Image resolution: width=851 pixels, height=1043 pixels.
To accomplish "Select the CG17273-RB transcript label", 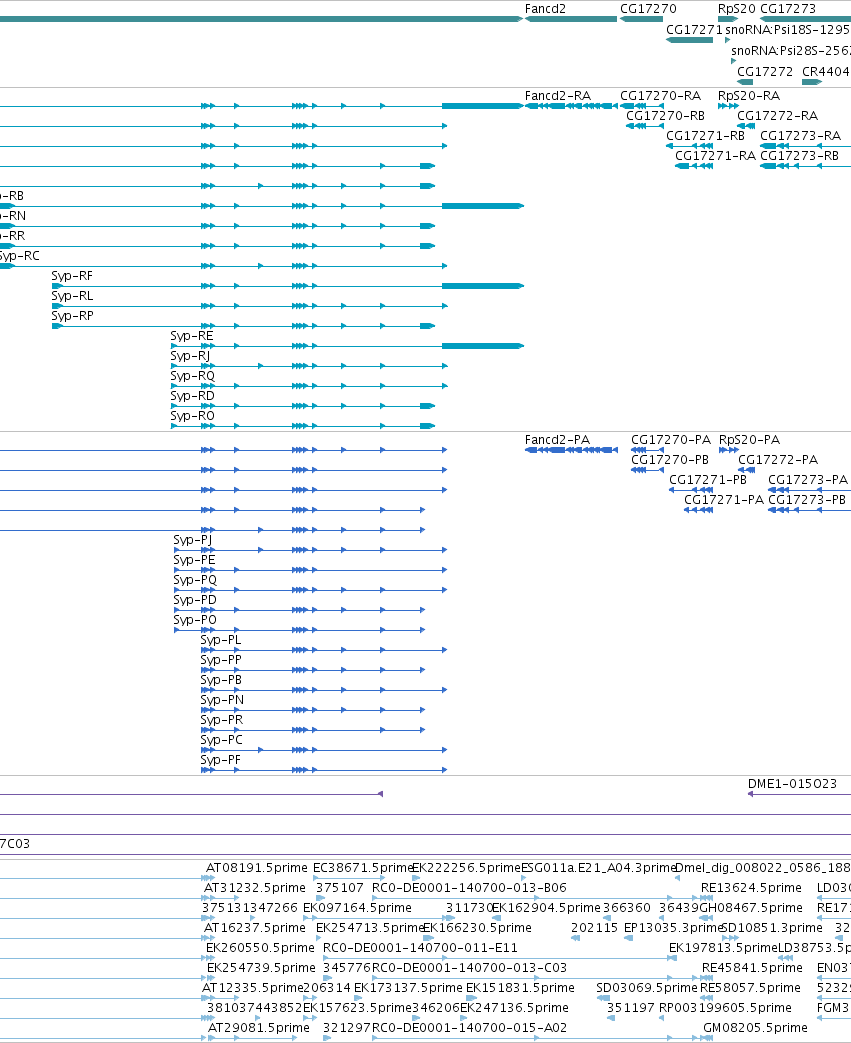I will click(x=800, y=156).
